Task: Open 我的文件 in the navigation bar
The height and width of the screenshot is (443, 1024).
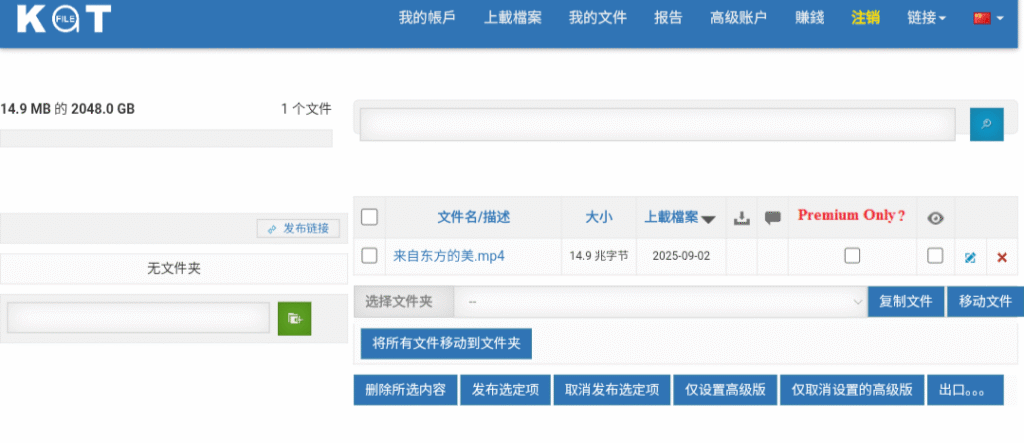Action: pyautogui.click(x=598, y=17)
